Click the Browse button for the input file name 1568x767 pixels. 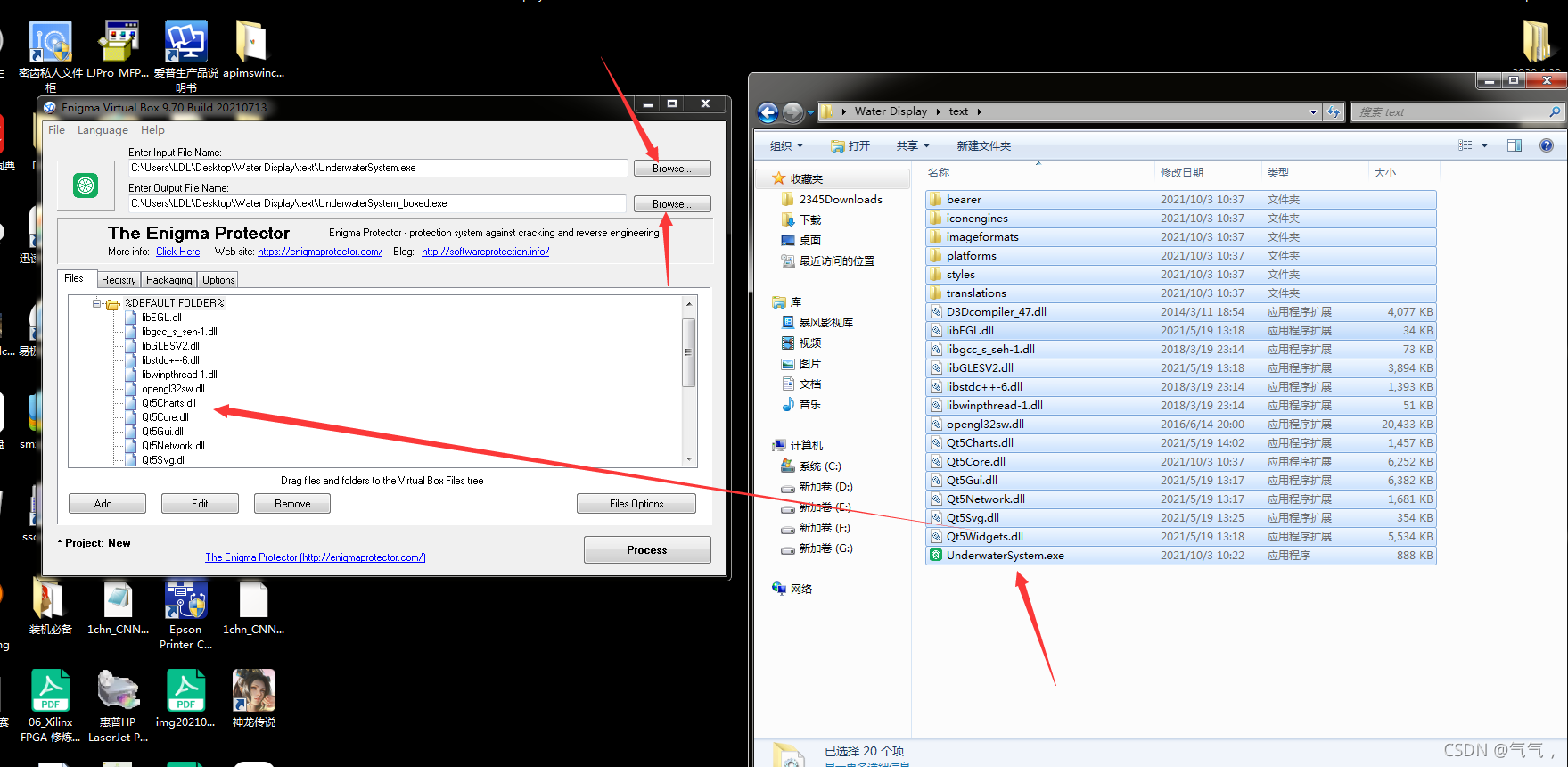672,169
